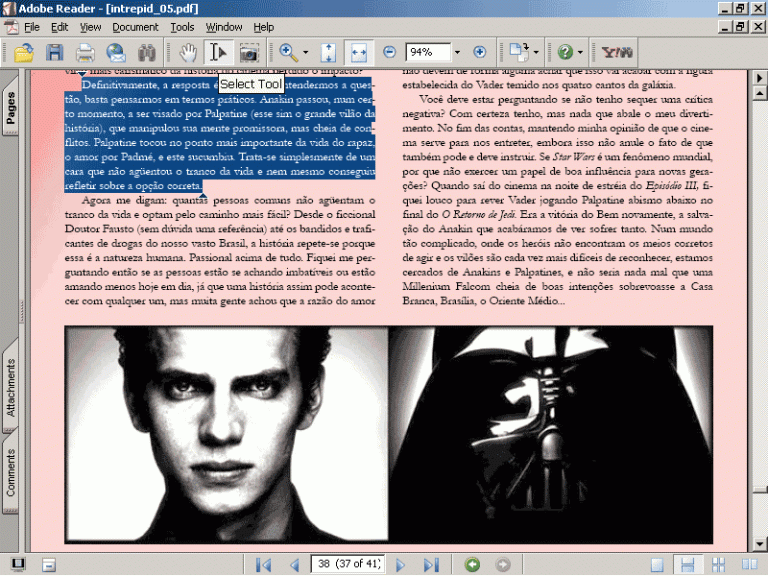Image resolution: width=768 pixels, height=576 pixels.
Task: Restore the document window inside Adobe Reader
Action: point(740,26)
